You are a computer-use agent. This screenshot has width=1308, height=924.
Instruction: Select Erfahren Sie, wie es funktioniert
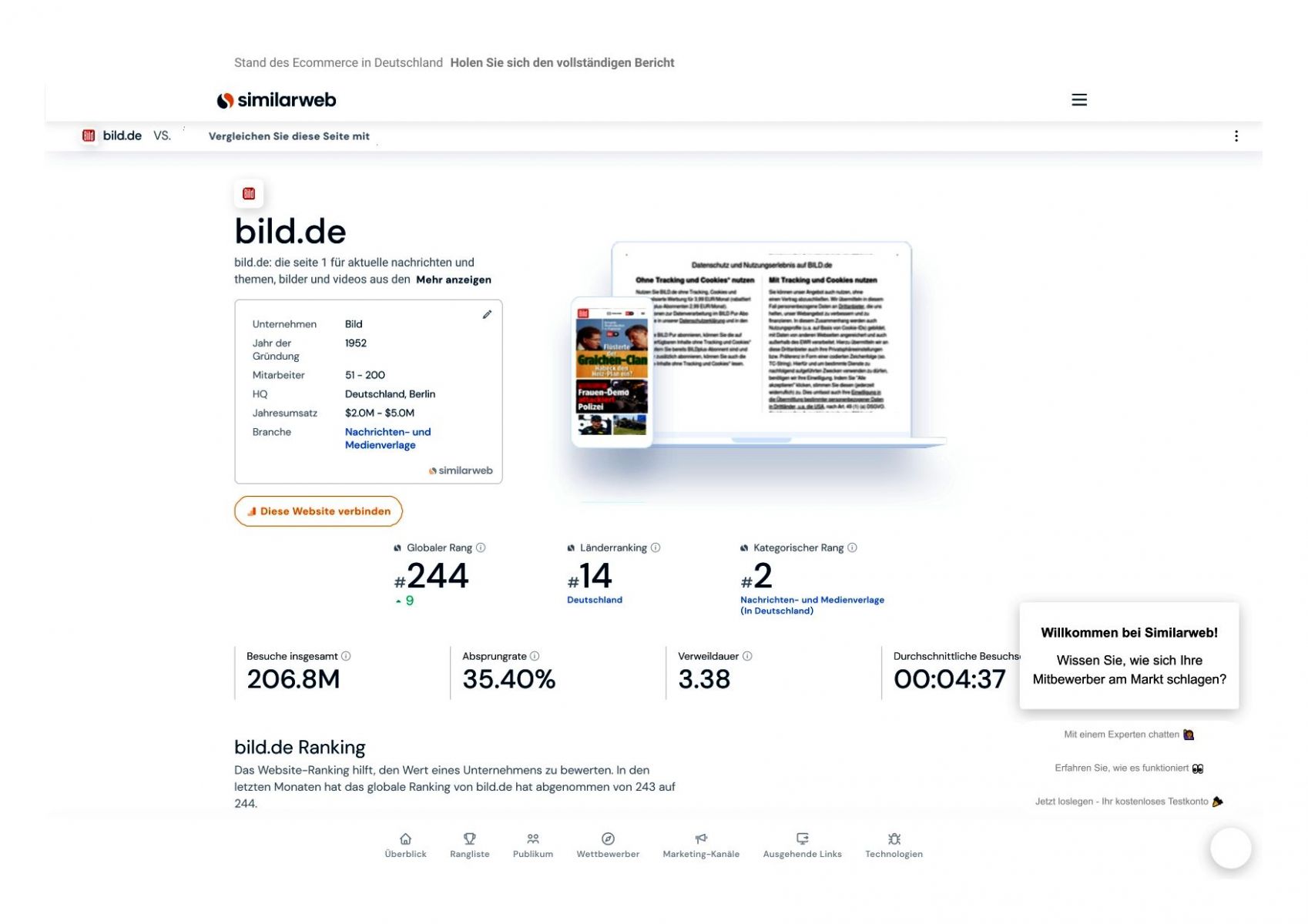1129,768
